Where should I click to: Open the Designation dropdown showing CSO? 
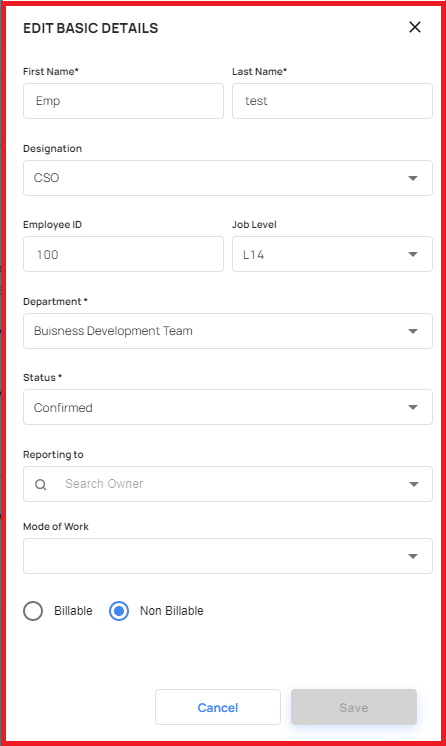click(228, 178)
